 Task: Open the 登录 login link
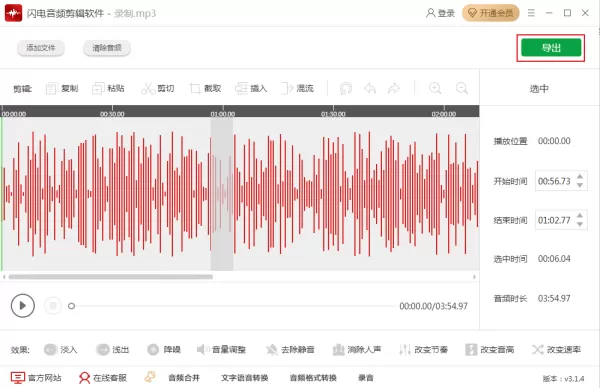tap(440, 13)
